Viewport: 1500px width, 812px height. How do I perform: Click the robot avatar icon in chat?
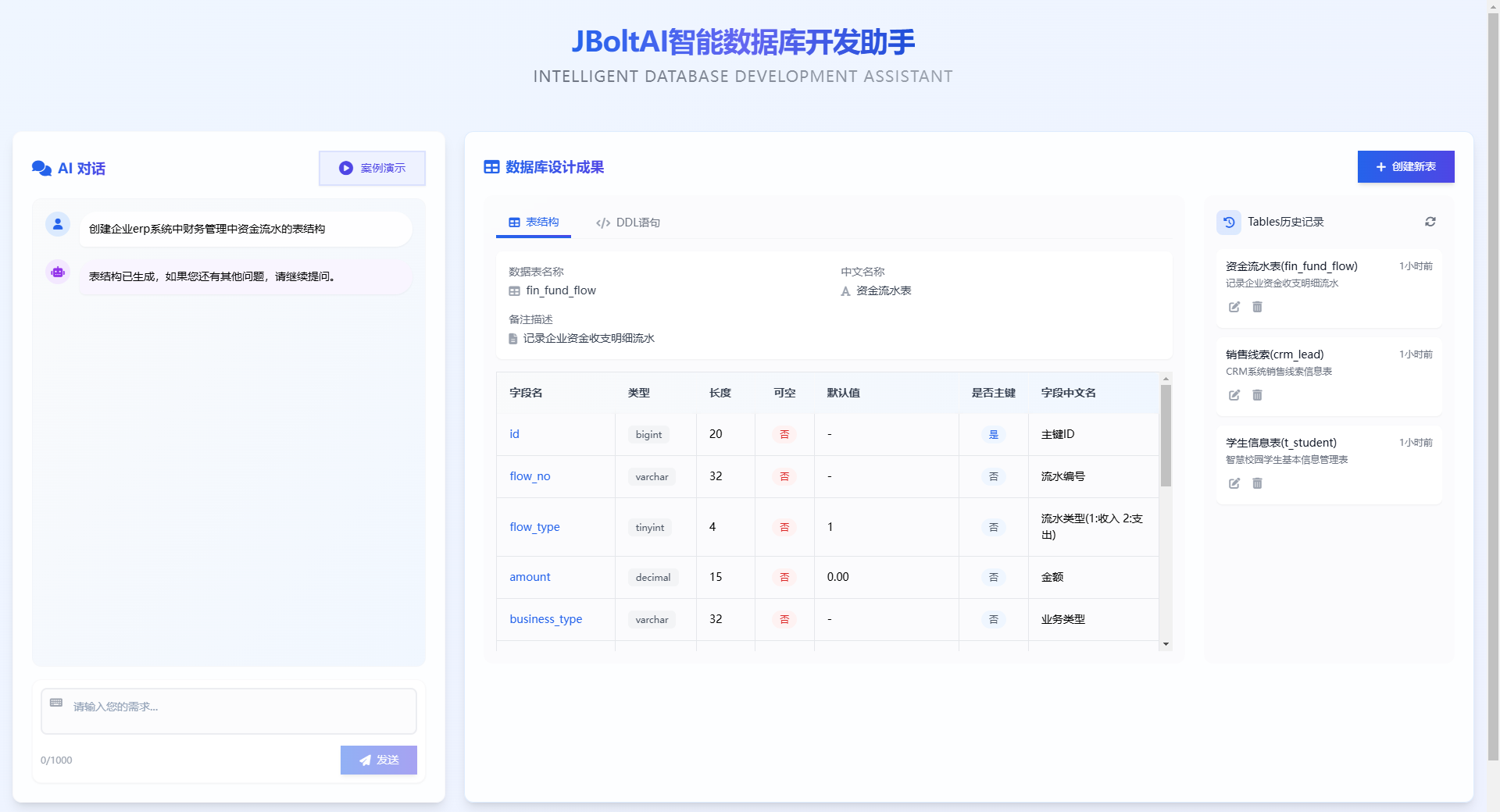point(58,272)
